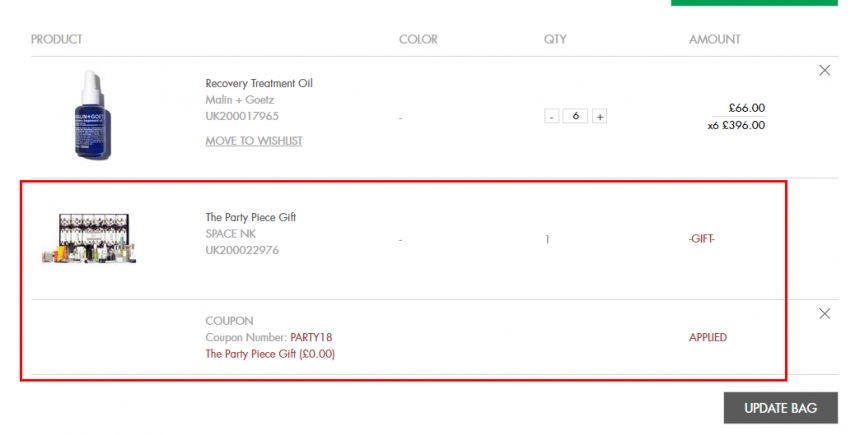Viewport: 860px width, 435px height.
Task: Select the Malin + Goetz brand name
Action: [x=240, y=100]
